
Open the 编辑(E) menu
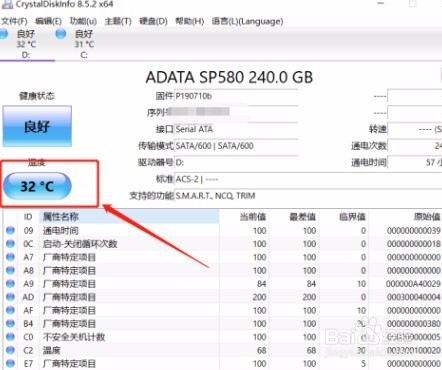(x=48, y=21)
